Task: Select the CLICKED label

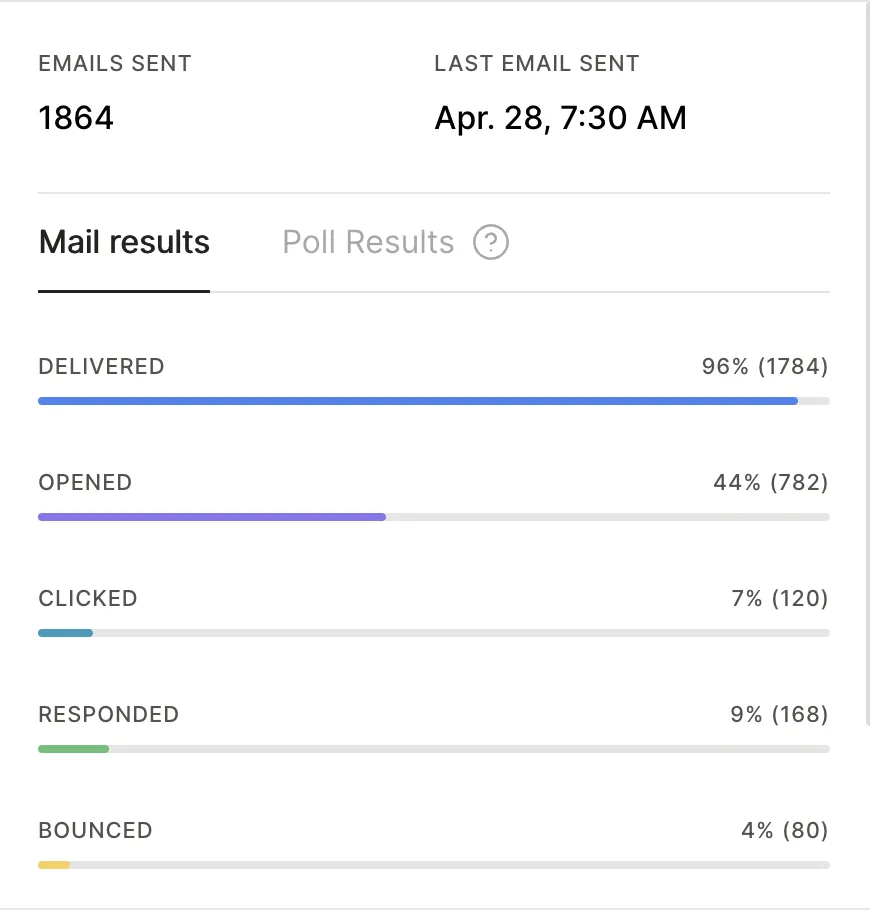Action: (88, 598)
